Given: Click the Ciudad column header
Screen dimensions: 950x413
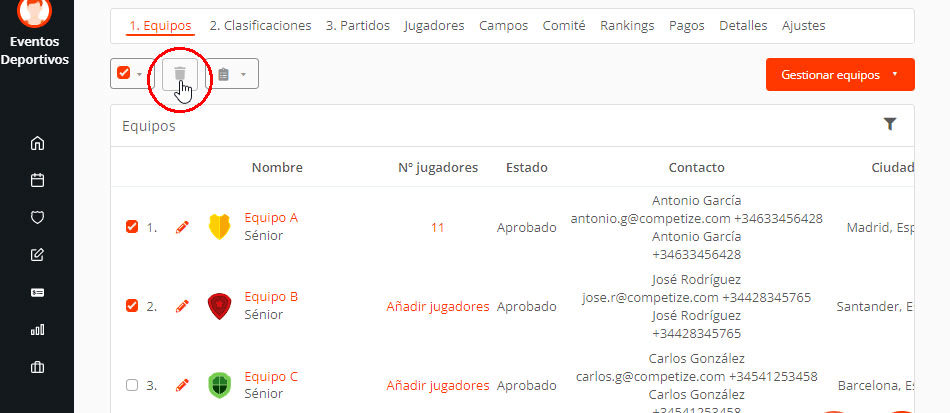Looking at the screenshot, I should (892, 167).
